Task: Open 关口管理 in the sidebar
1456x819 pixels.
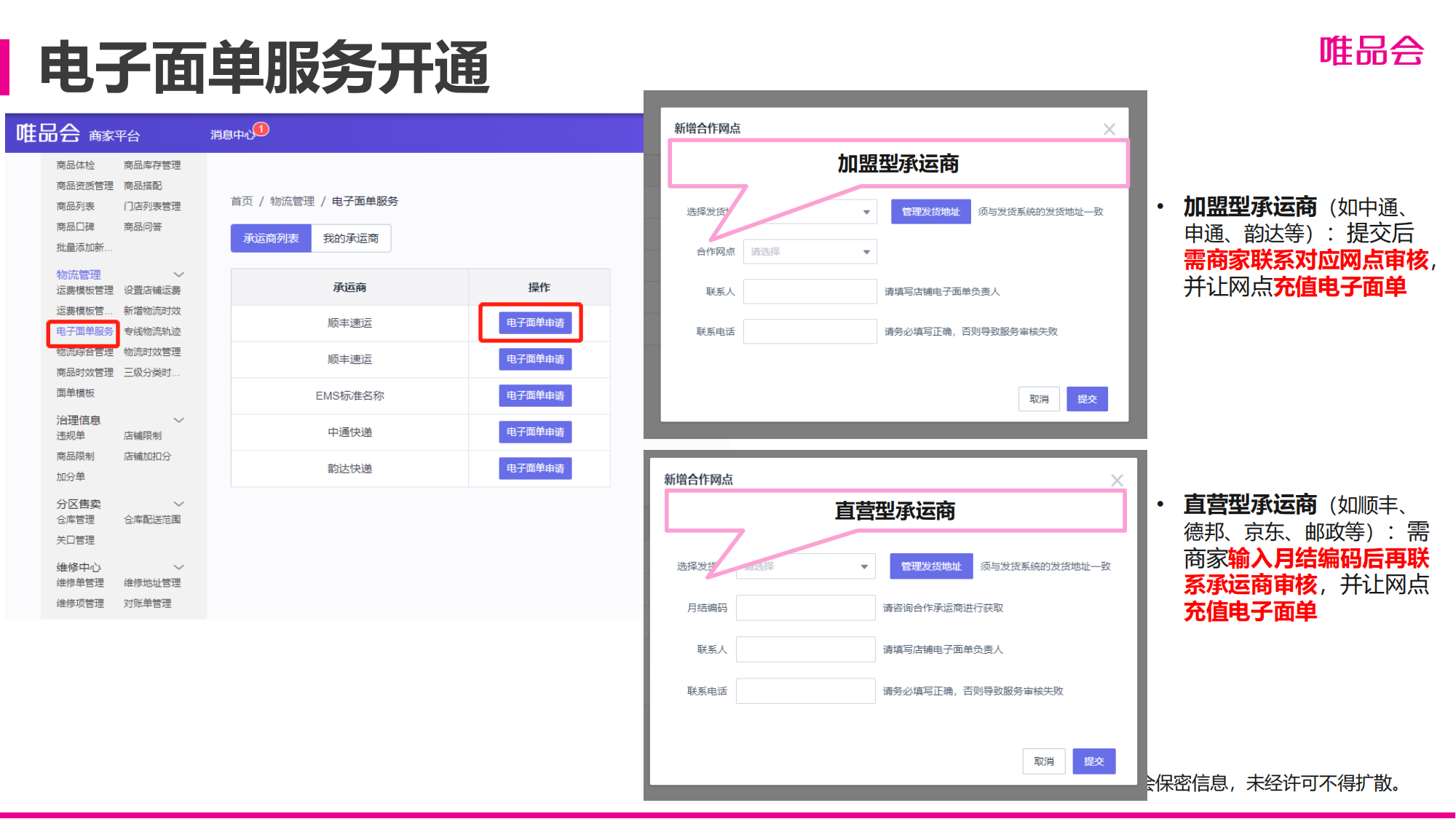Action: pos(76,540)
